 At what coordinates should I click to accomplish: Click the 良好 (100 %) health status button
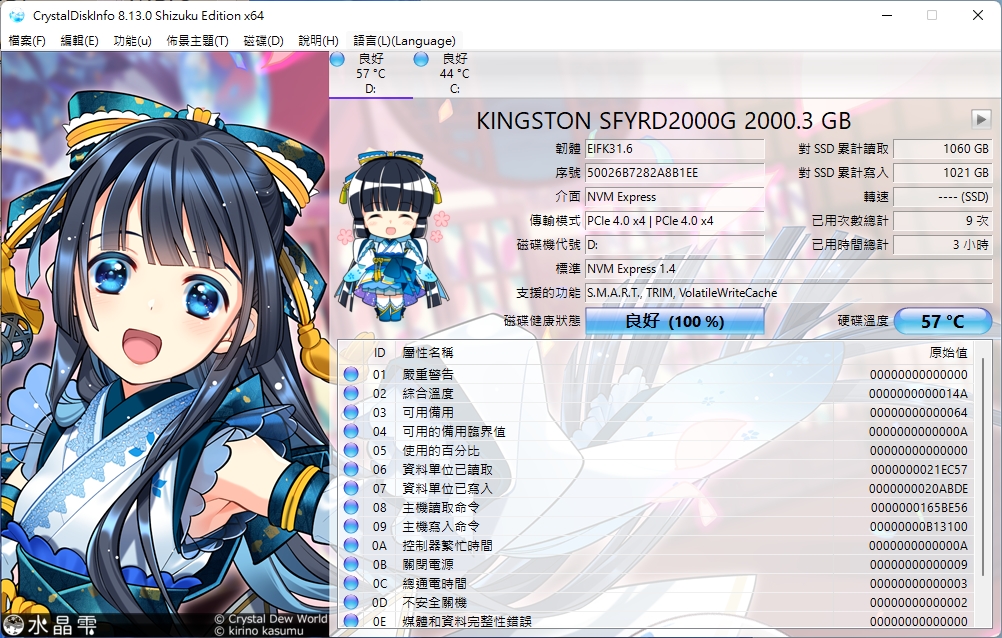pyautogui.click(x=675, y=321)
